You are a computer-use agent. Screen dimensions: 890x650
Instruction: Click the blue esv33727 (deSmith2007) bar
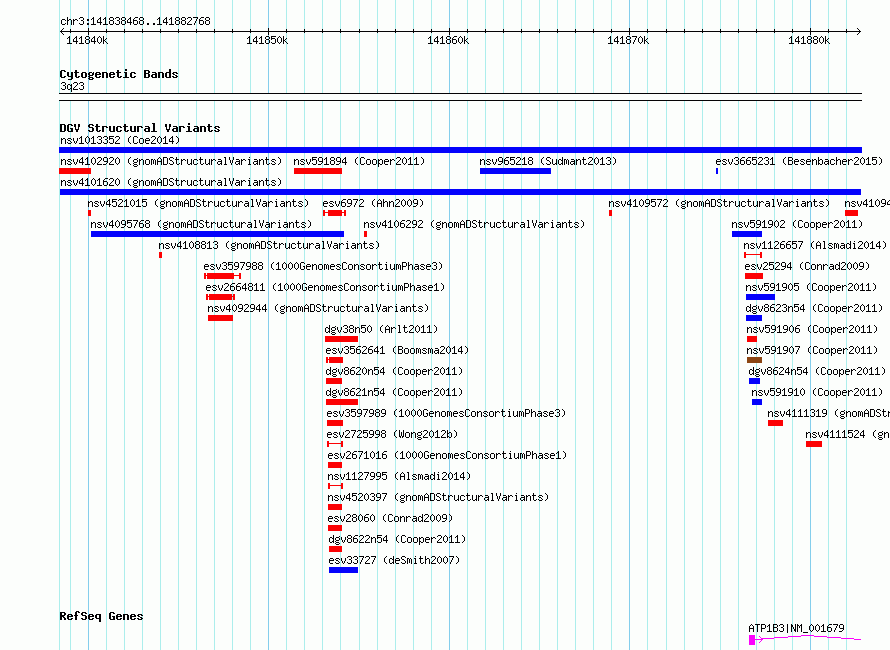coord(343,570)
